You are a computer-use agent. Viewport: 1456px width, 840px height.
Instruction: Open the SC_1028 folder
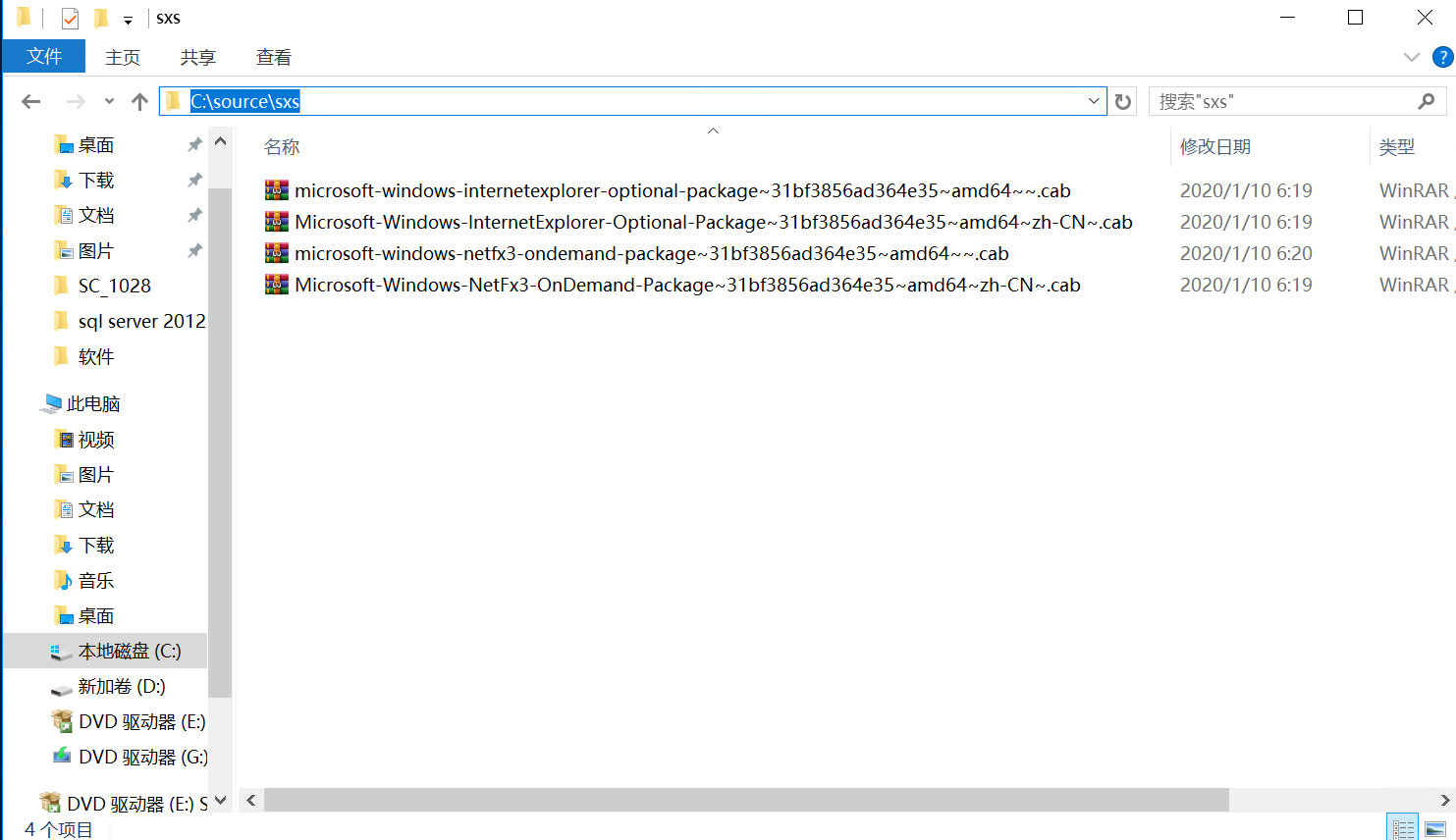tap(115, 286)
